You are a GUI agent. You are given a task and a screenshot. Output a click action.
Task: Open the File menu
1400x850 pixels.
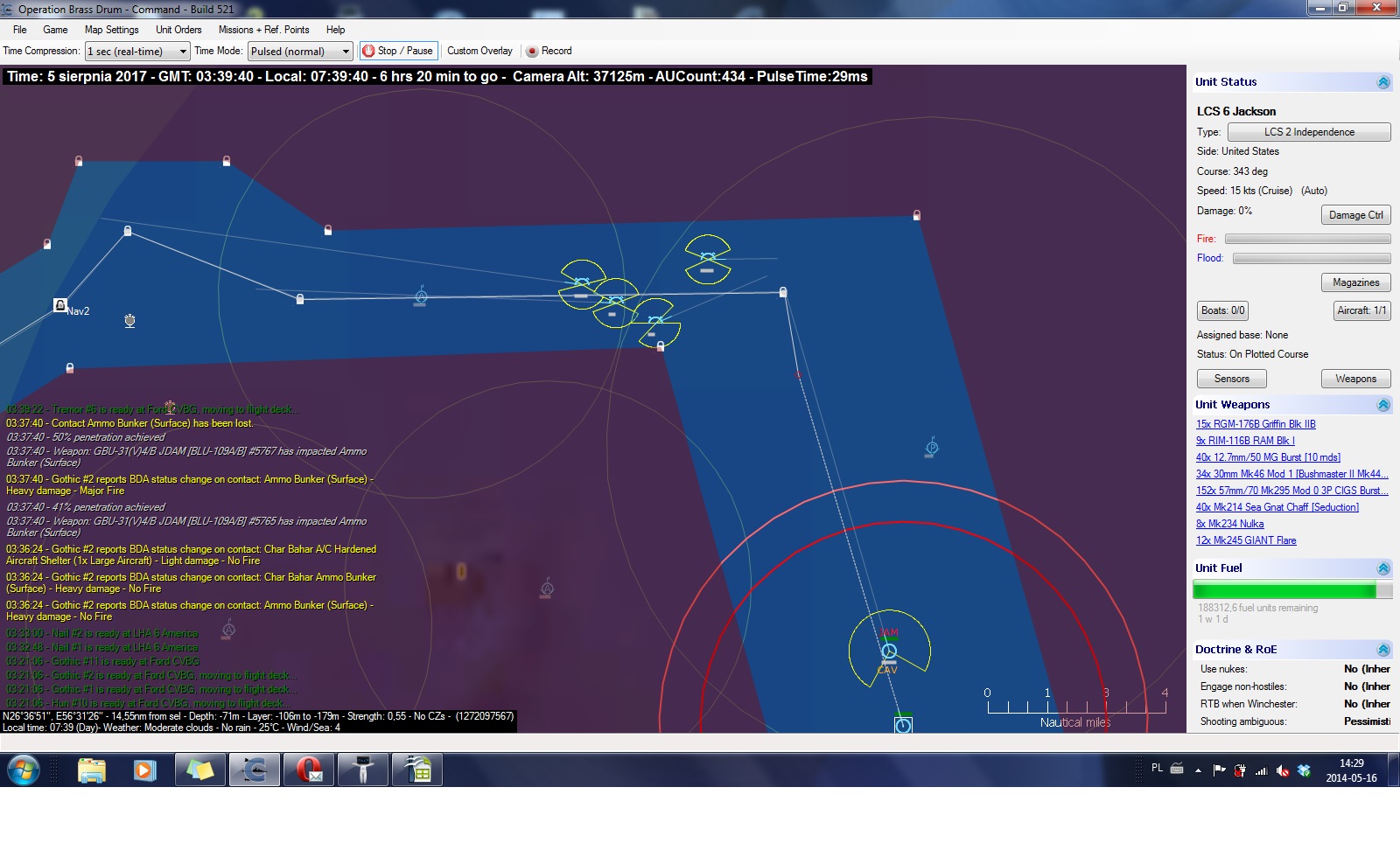click(19, 30)
